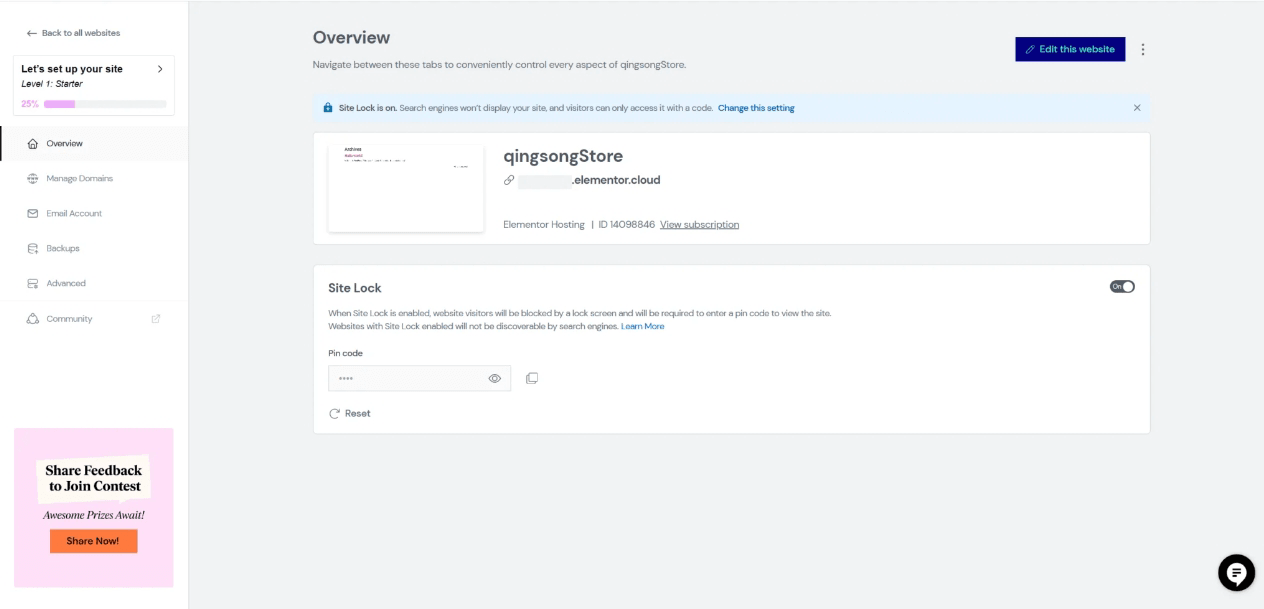1264x609 pixels.
Task: Click the Community people icon
Action: point(33,319)
